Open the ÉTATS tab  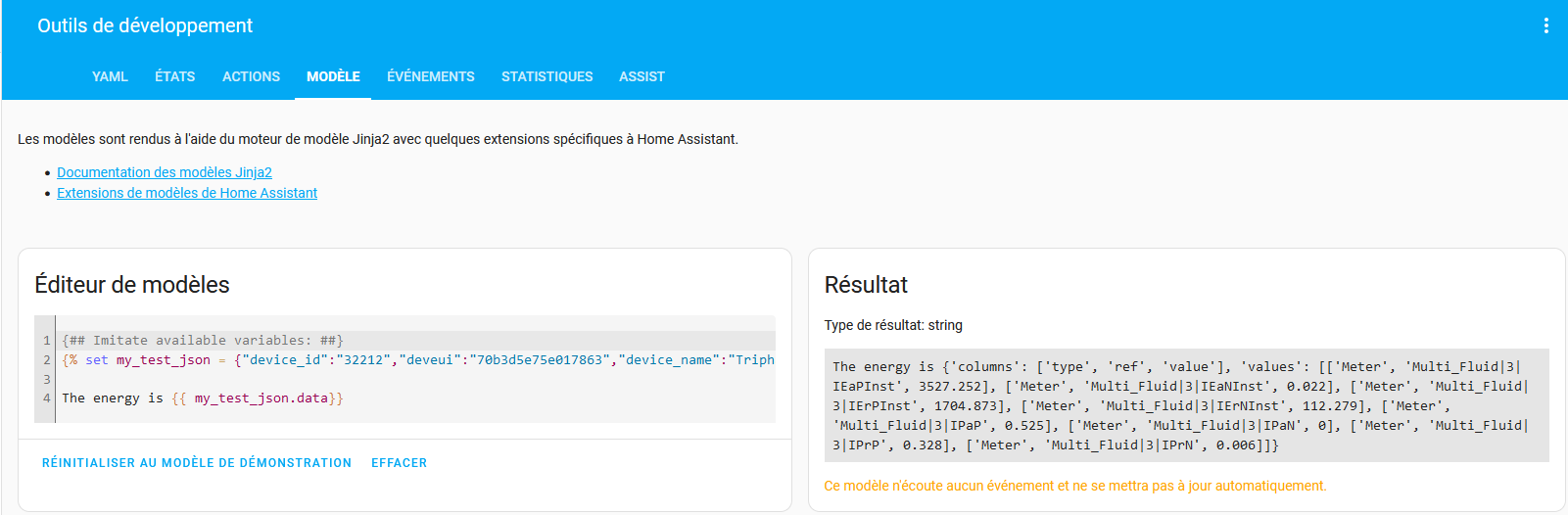[x=174, y=76]
